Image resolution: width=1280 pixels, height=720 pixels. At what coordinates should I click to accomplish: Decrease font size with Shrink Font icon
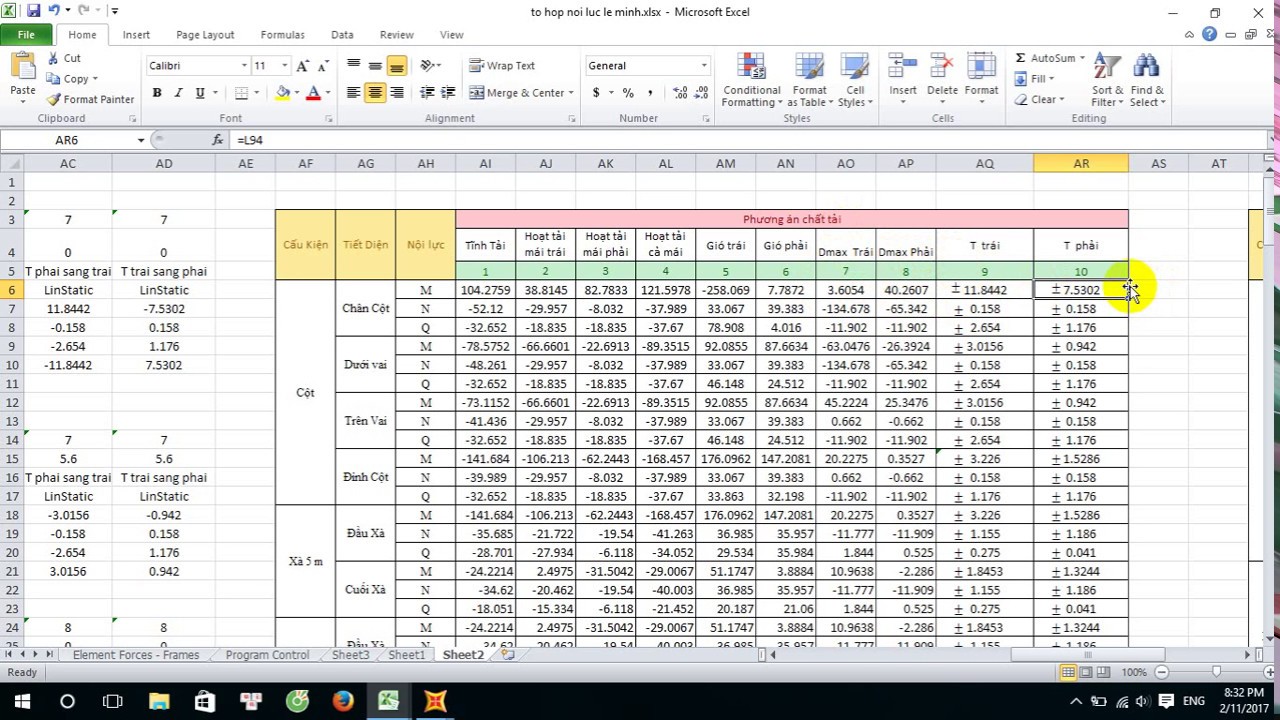tap(323, 66)
